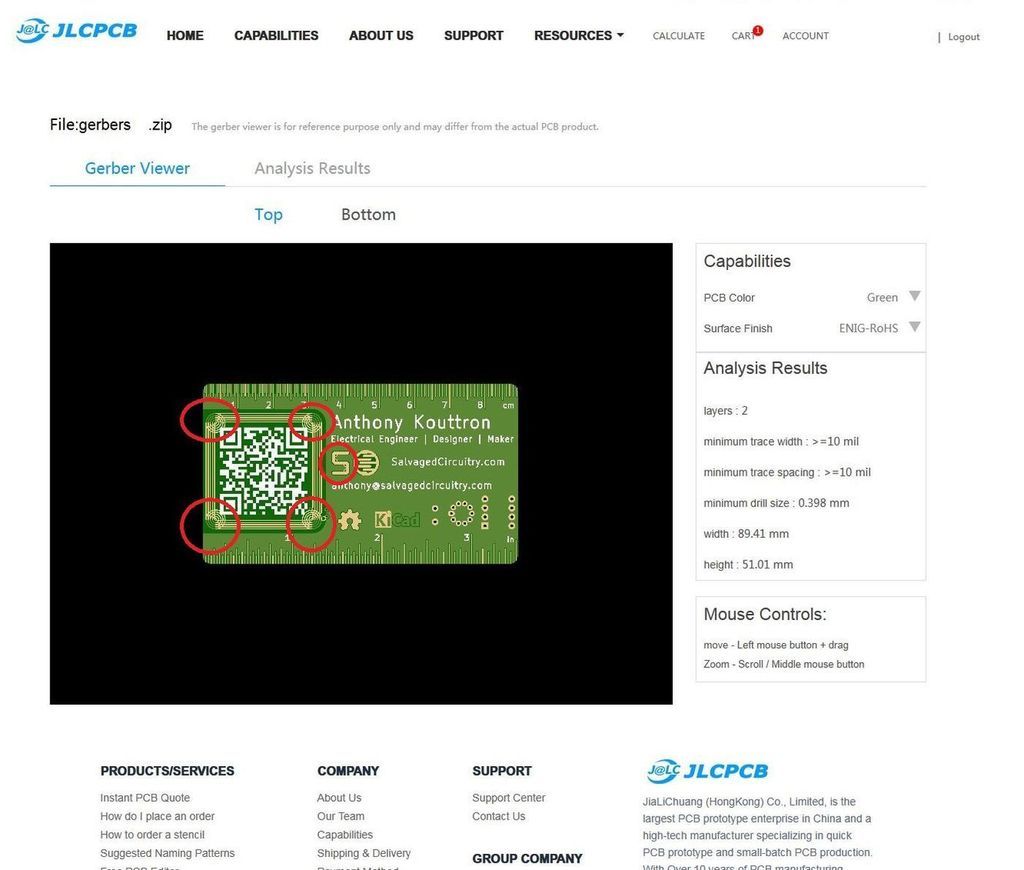Select the Bottom layer view
The width and height of the screenshot is (1024, 870).
point(368,215)
